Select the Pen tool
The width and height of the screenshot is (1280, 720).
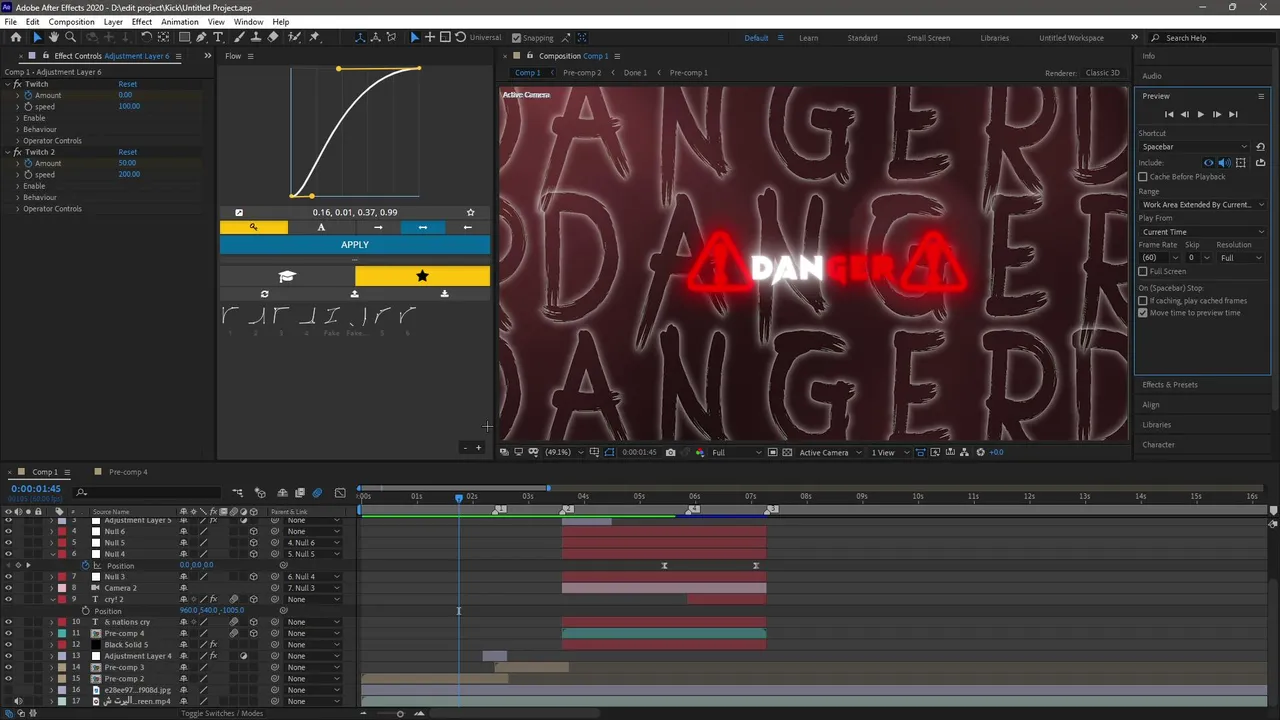pyautogui.click(x=201, y=37)
